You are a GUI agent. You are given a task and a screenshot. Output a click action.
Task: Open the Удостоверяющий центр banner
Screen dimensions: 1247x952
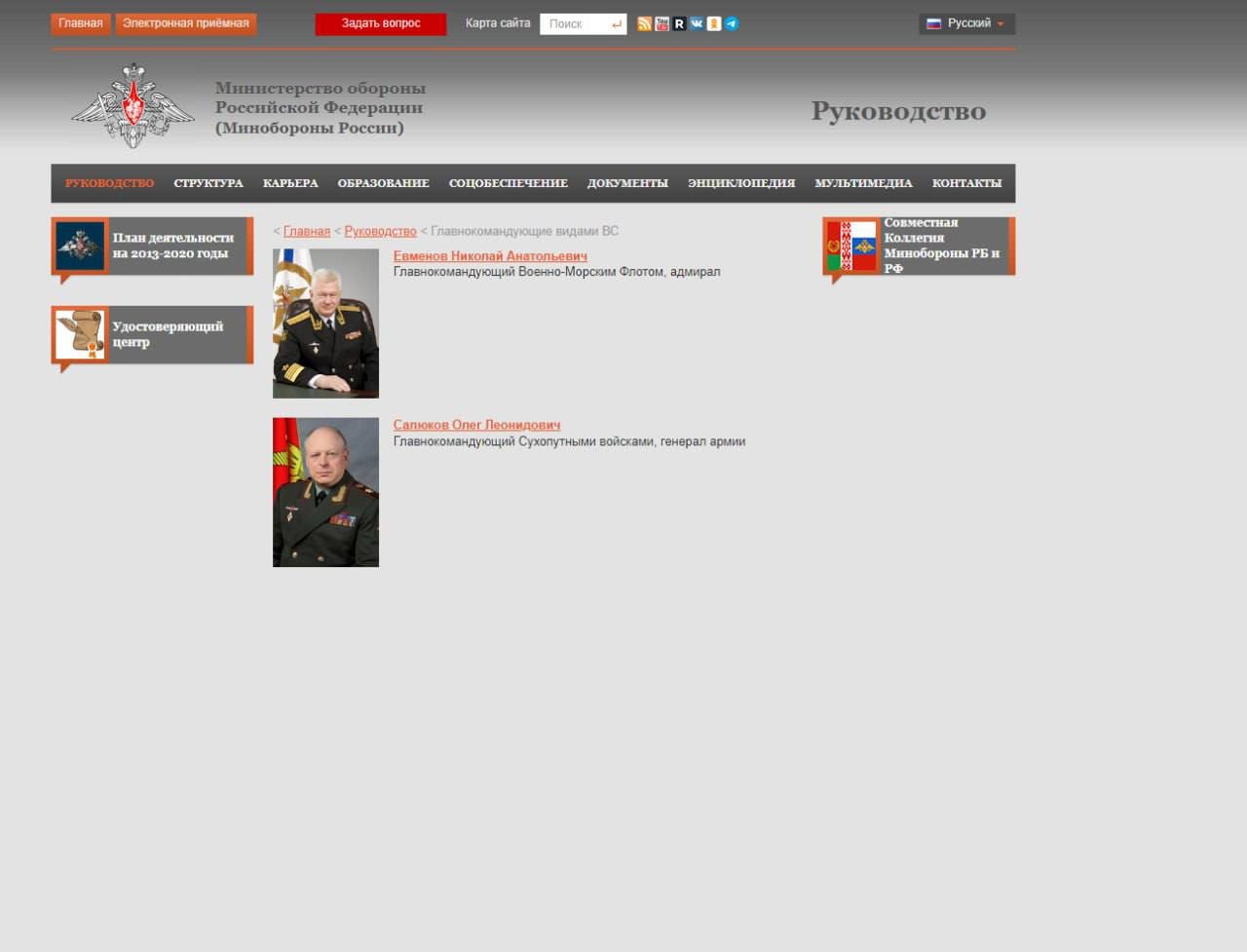click(x=152, y=335)
